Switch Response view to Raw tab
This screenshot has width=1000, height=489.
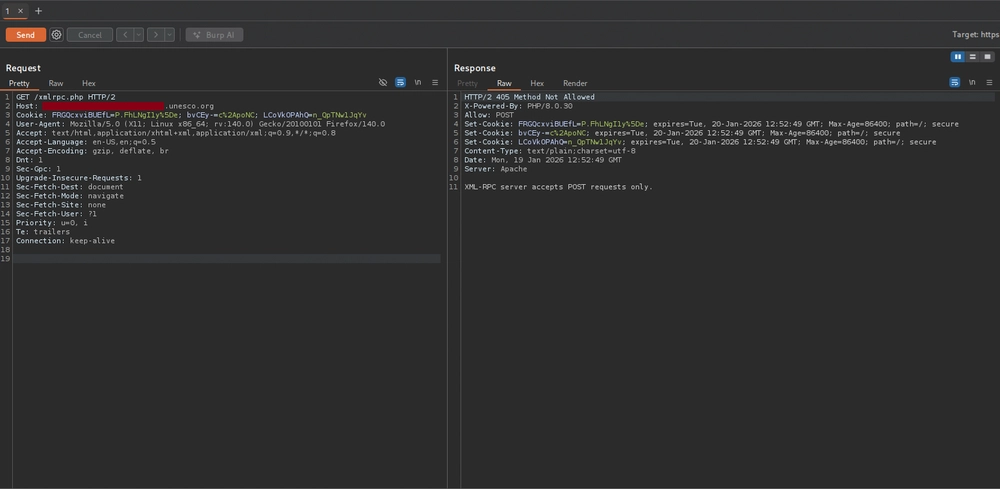click(x=504, y=84)
